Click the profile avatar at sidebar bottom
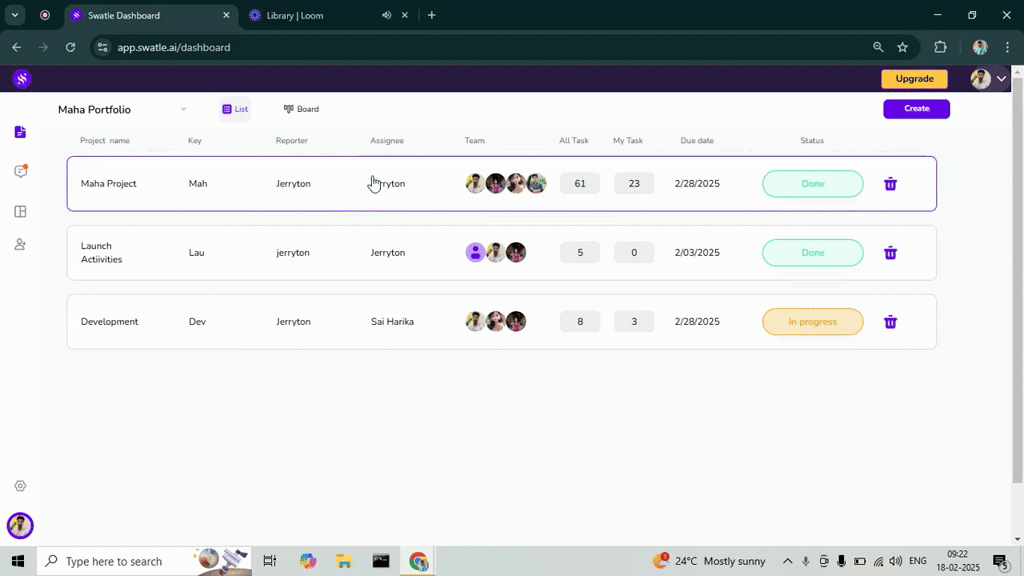Viewport: 1024px width, 576px height. 20,526
